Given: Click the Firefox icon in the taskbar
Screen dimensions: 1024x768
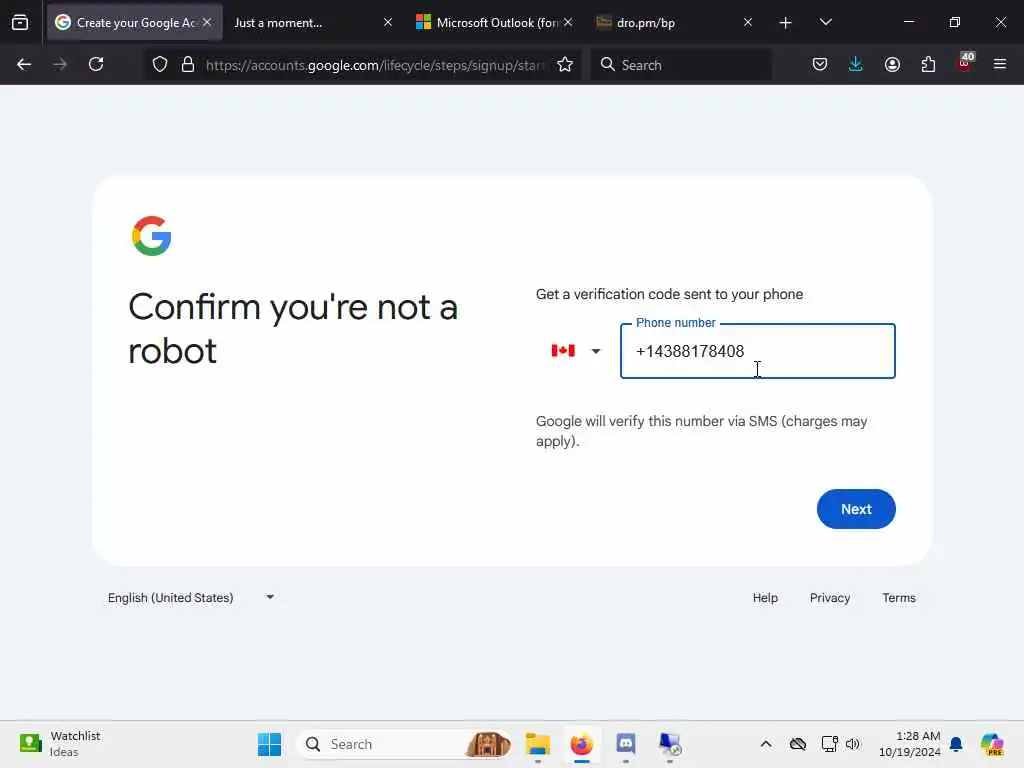Looking at the screenshot, I should [581, 744].
